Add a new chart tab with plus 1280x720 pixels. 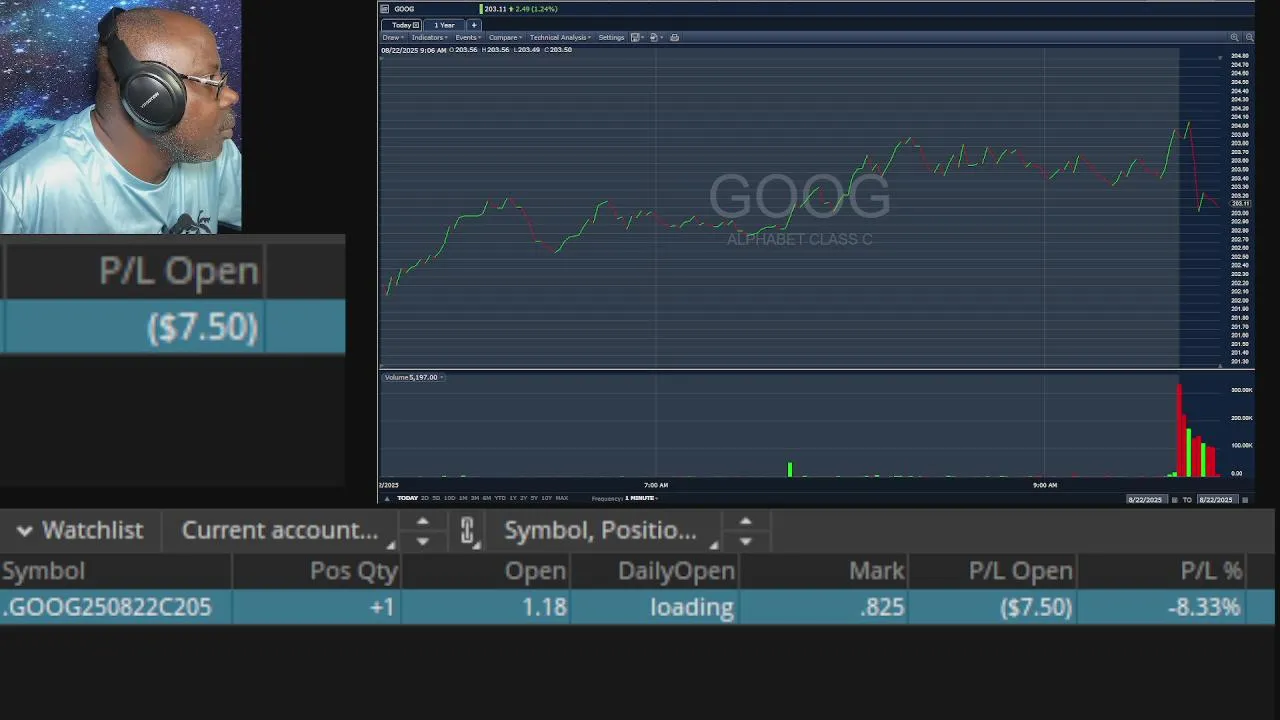[x=474, y=25]
